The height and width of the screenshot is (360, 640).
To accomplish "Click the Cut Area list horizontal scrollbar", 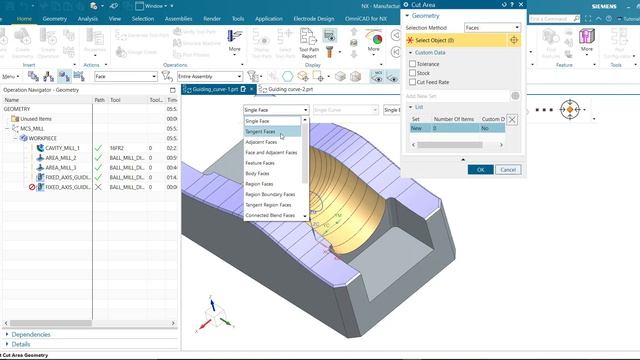I will pos(450,145).
